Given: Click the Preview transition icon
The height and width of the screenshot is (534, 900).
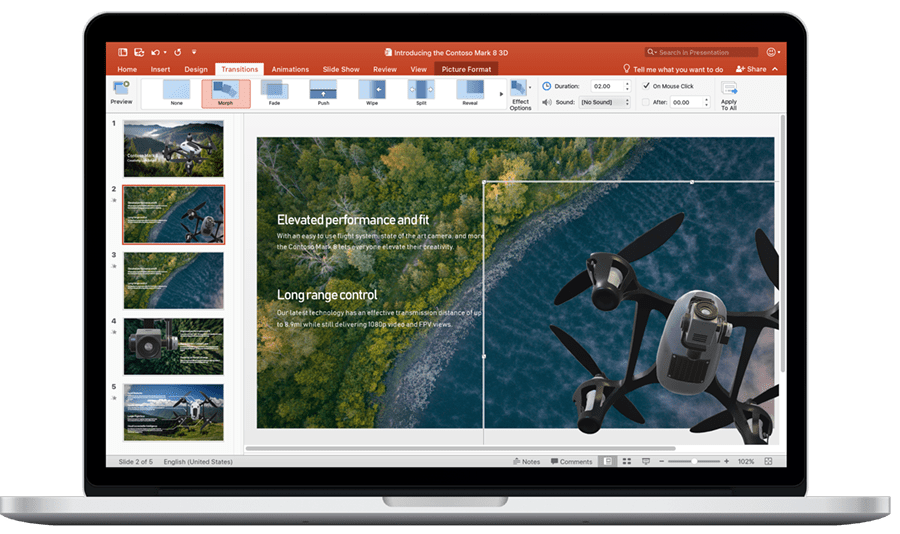Looking at the screenshot, I should coord(122,92).
